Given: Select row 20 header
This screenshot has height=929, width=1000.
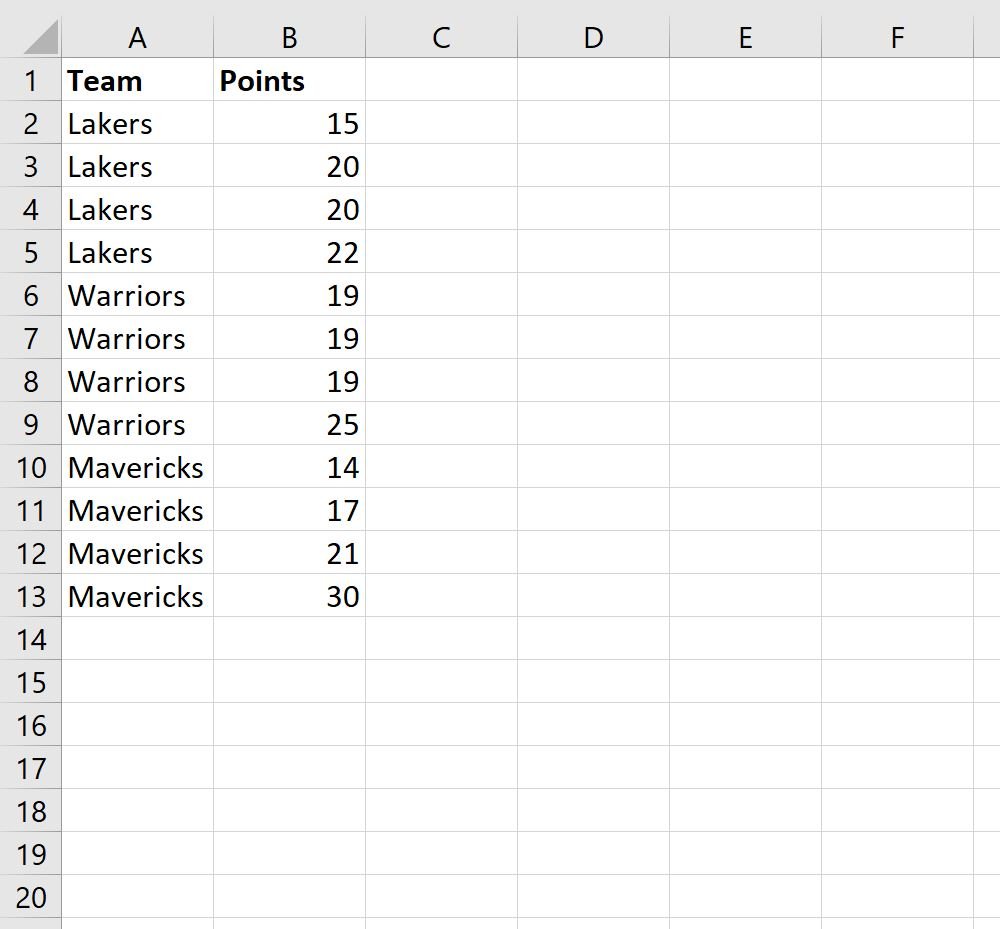Looking at the screenshot, I should pos(31,896).
